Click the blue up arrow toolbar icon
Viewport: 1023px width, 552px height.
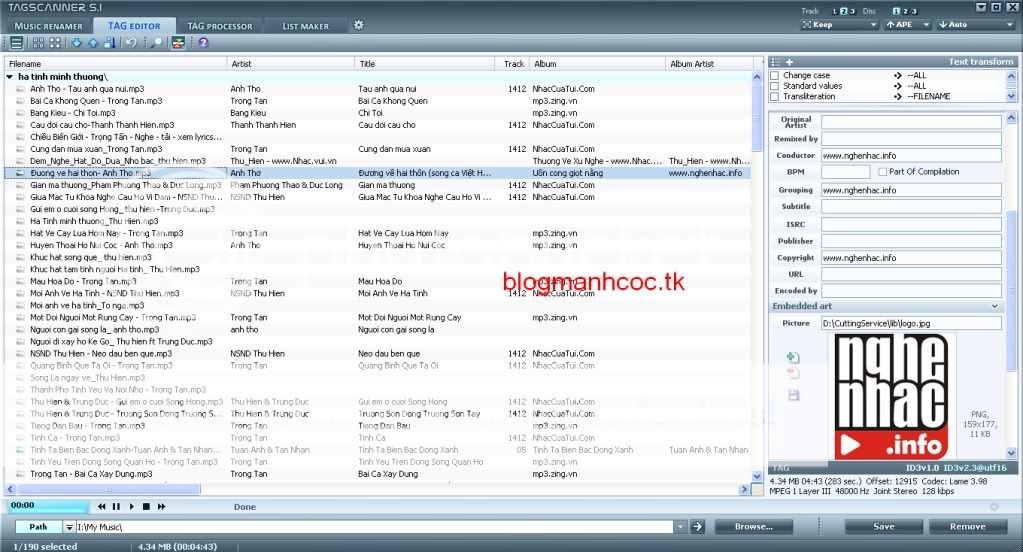pyautogui.click(x=93, y=43)
